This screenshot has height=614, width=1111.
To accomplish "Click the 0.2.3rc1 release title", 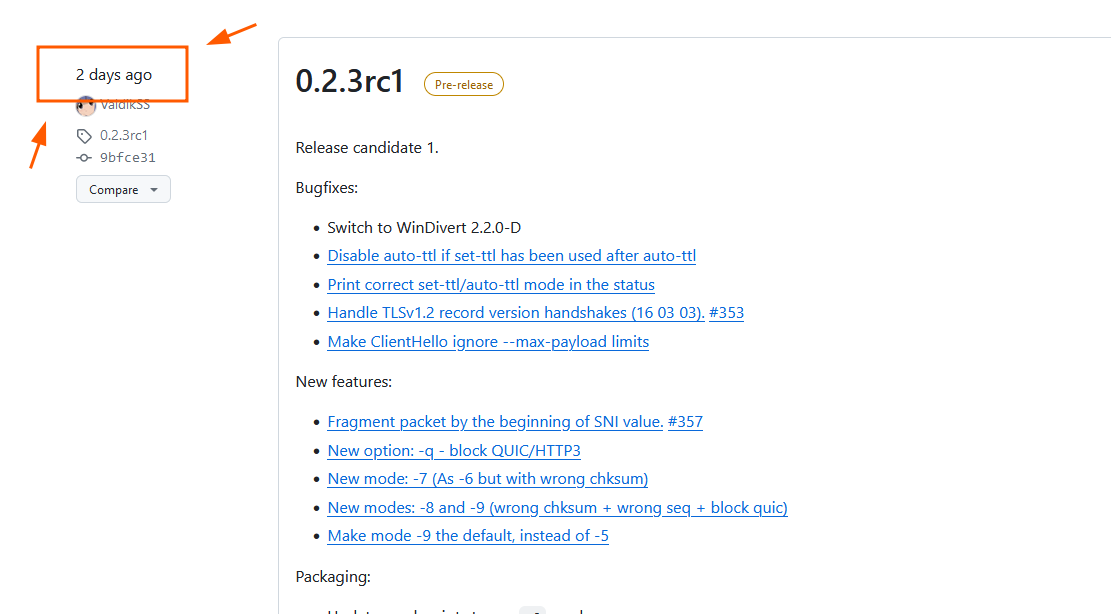I will 350,81.
